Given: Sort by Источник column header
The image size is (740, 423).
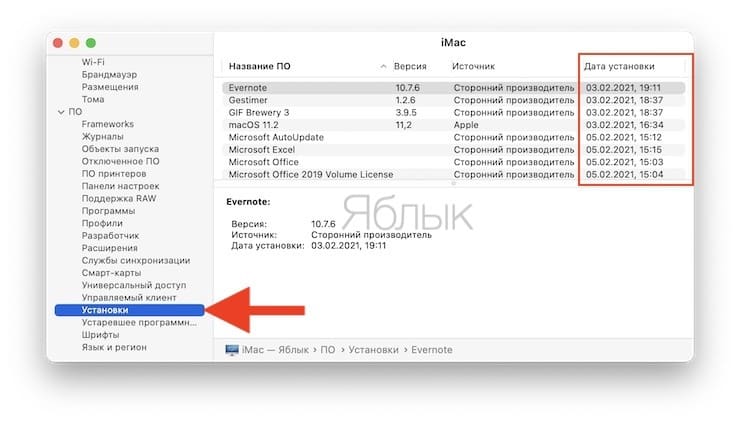Looking at the screenshot, I should tap(473, 67).
